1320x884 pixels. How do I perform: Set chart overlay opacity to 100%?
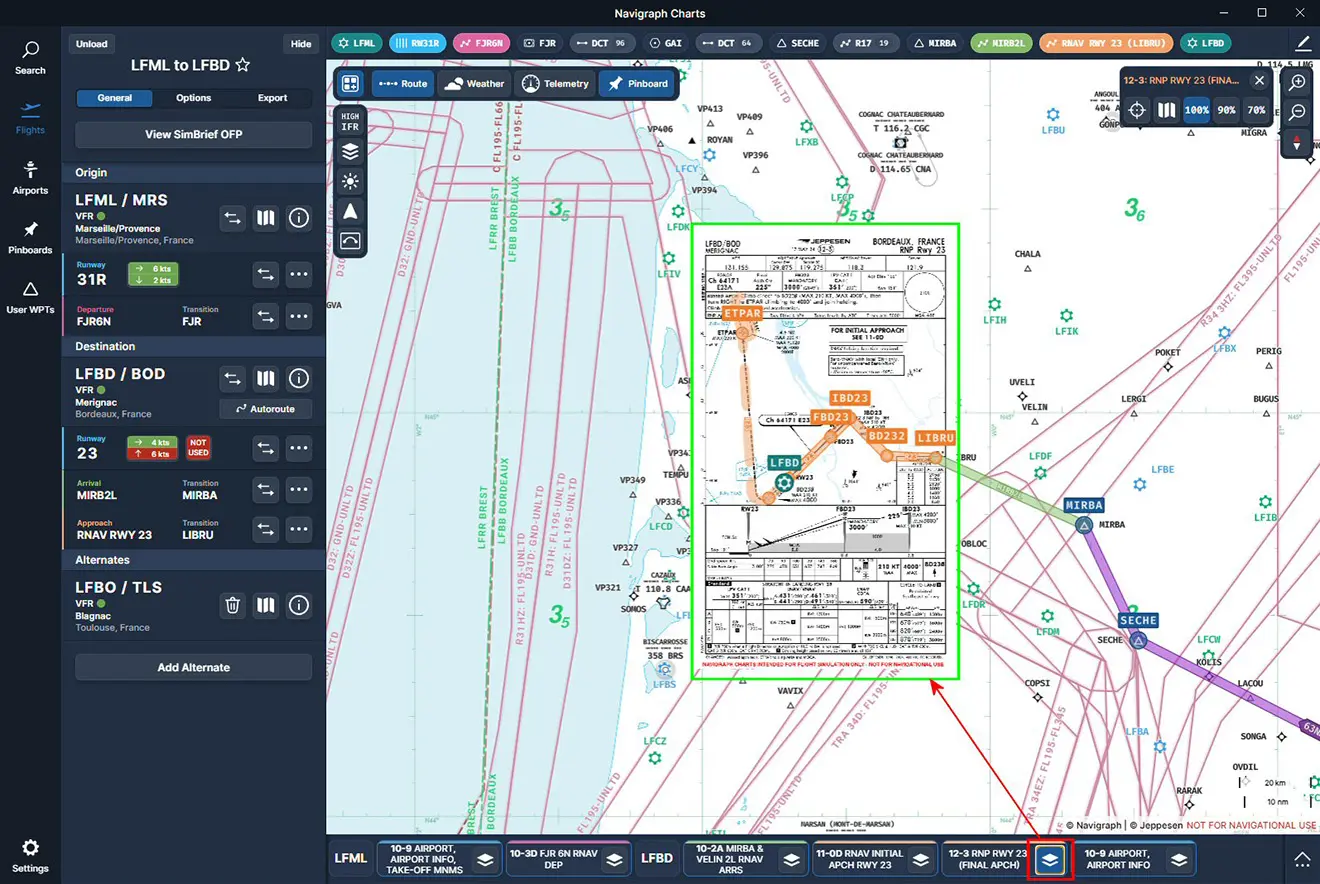pos(1196,110)
